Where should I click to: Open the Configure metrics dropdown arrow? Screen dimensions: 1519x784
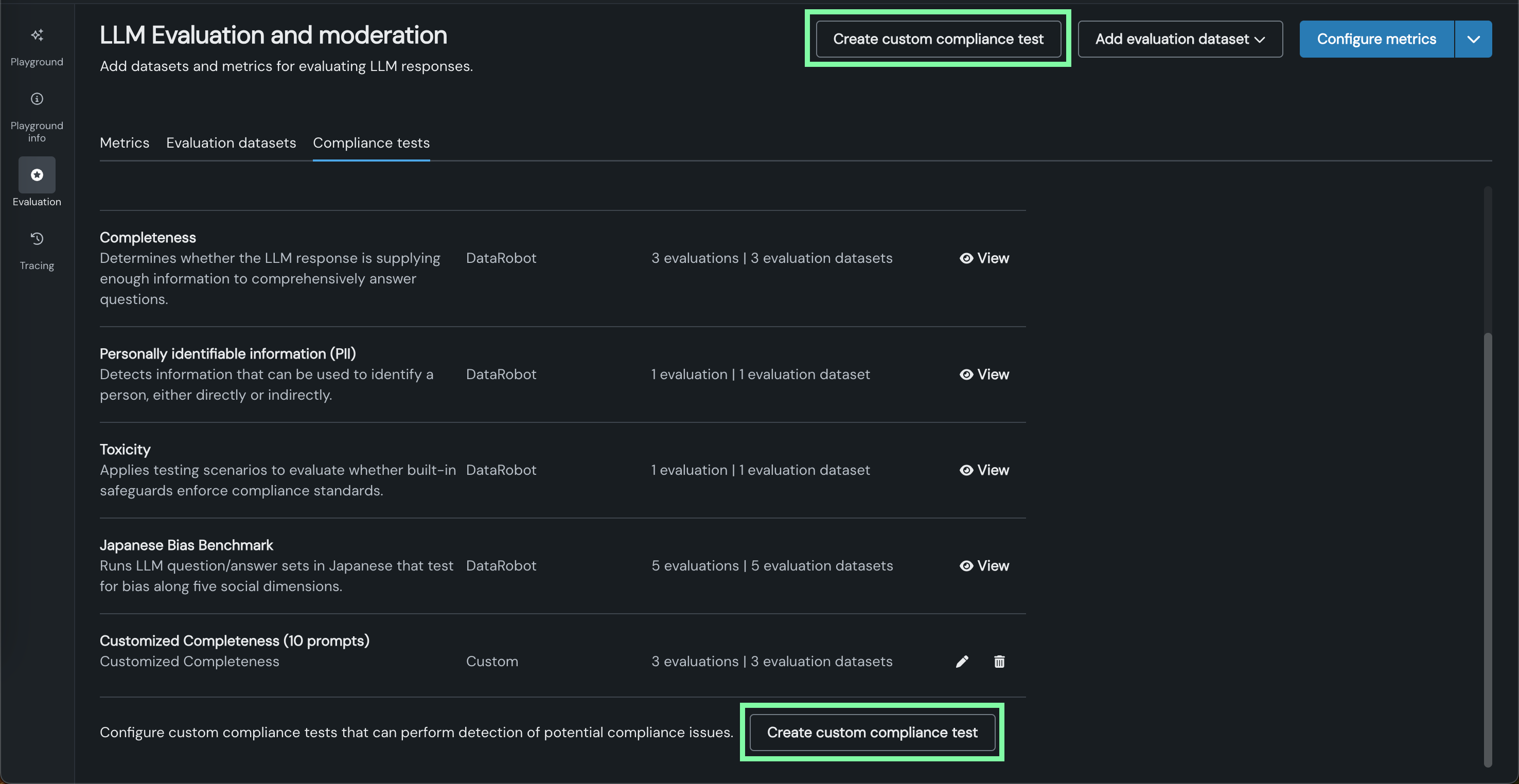1473,39
